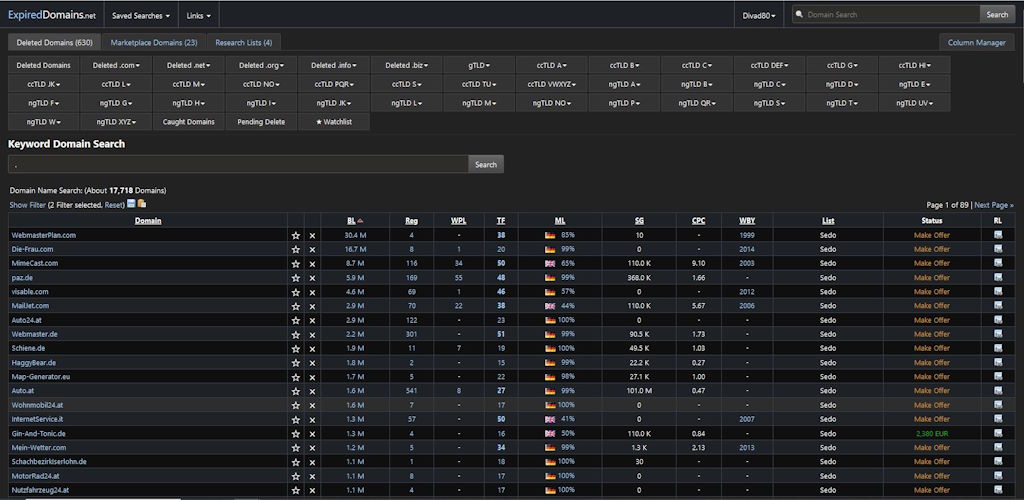Switch to Marketplace Domains (23) tab
Image resolution: width=1024 pixels, height=500 pixels.
(154, 42)
